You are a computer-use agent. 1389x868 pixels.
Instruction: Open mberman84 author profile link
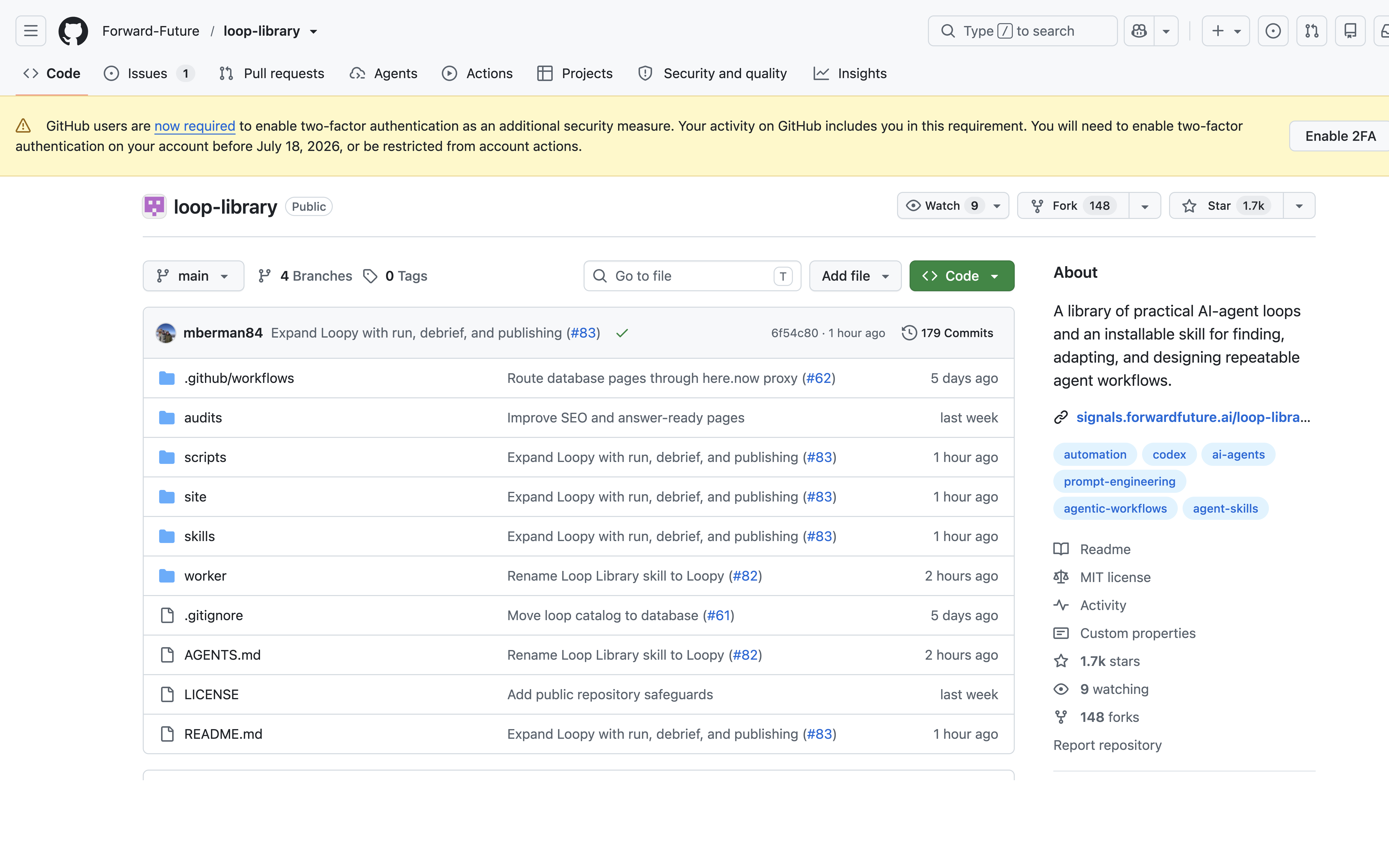pos(223,333)
